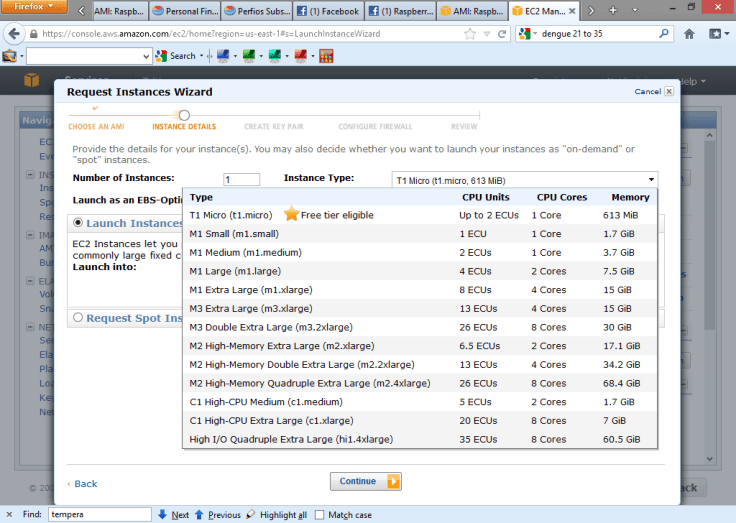The width and height of the screenshot is (736, 523).
Task: Open the Firefox menu dropdown
Action: (34, 9)
